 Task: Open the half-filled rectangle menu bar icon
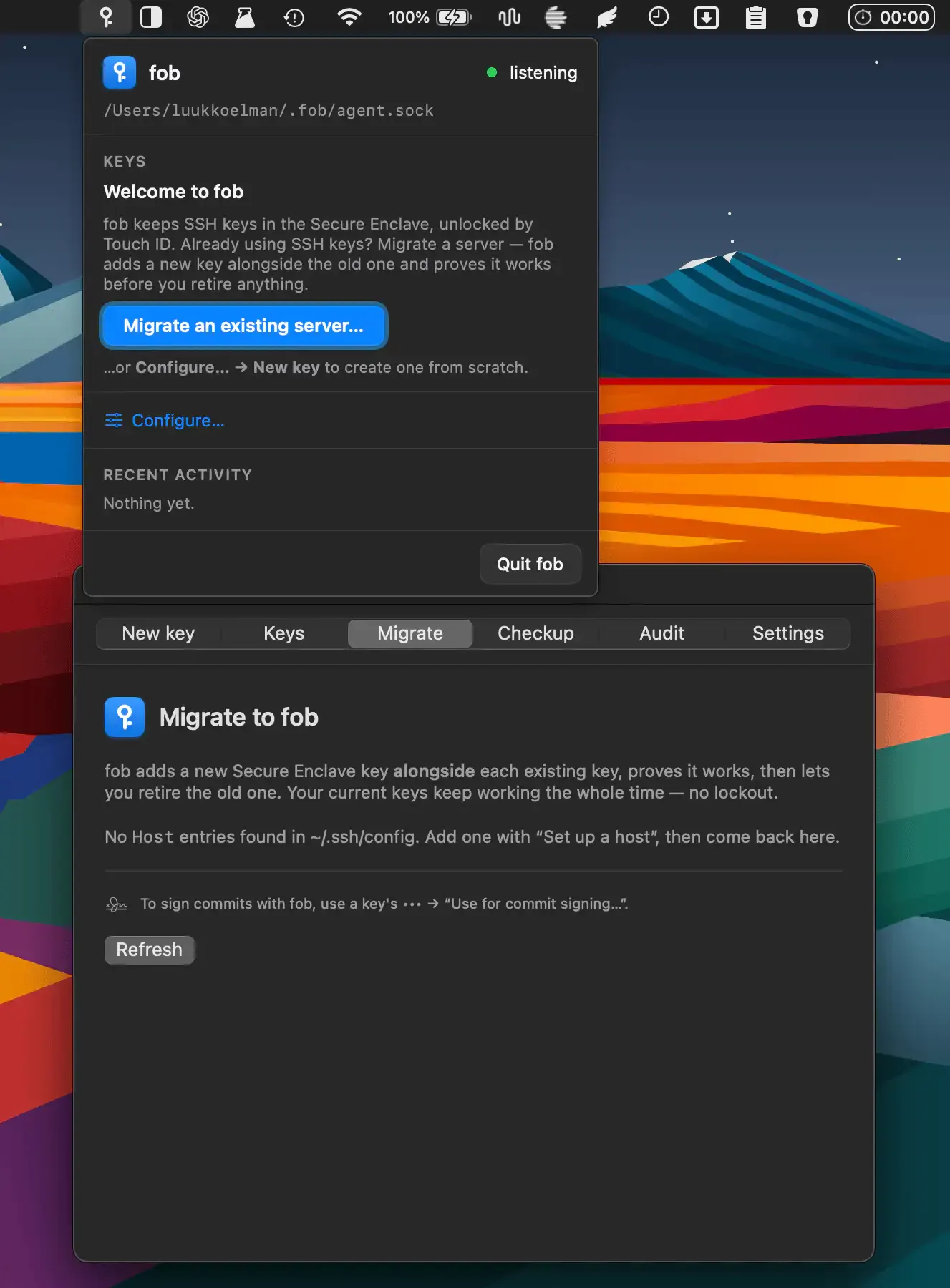coord(151,17)
